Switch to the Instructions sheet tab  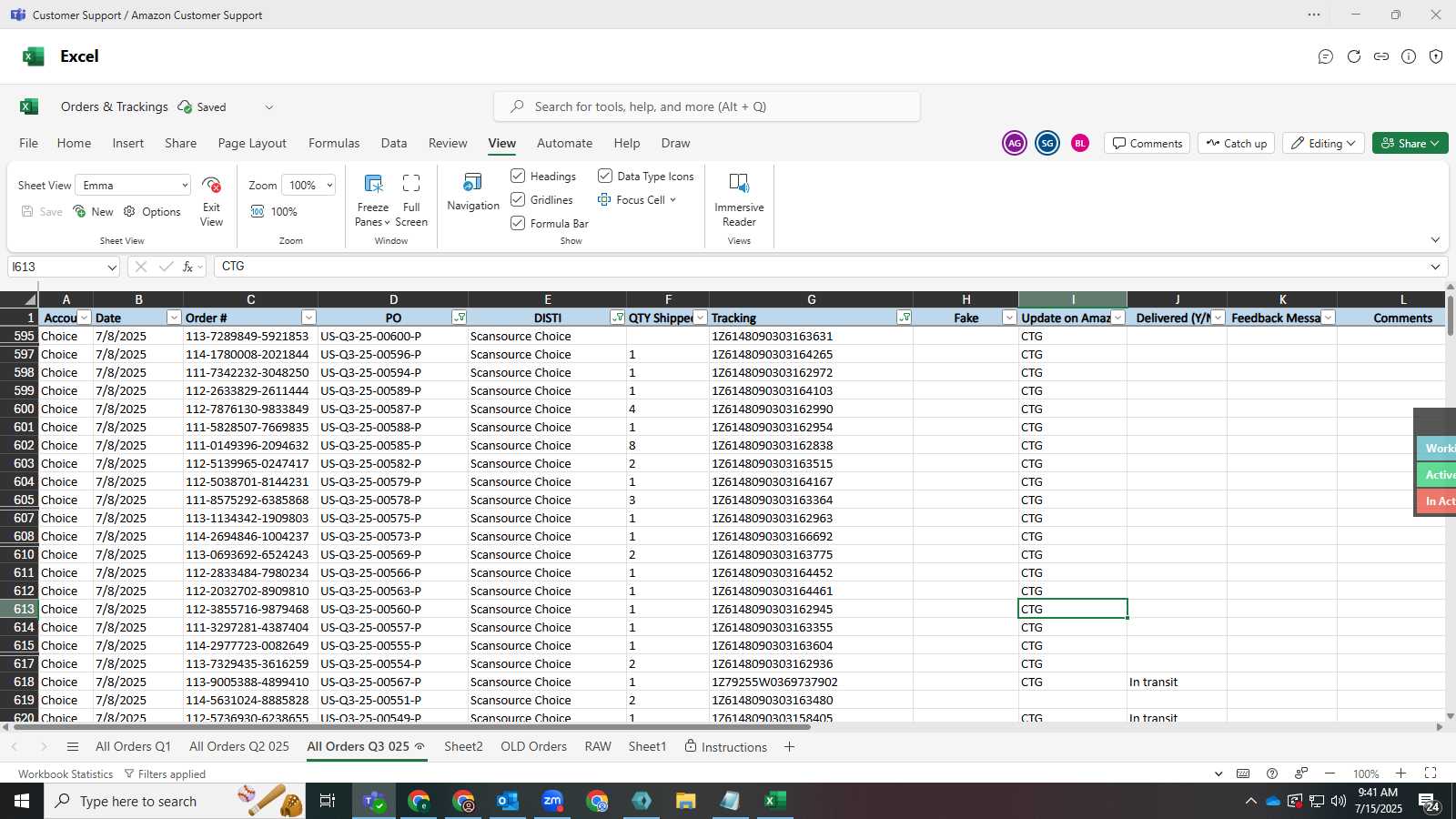click(725, 747)
